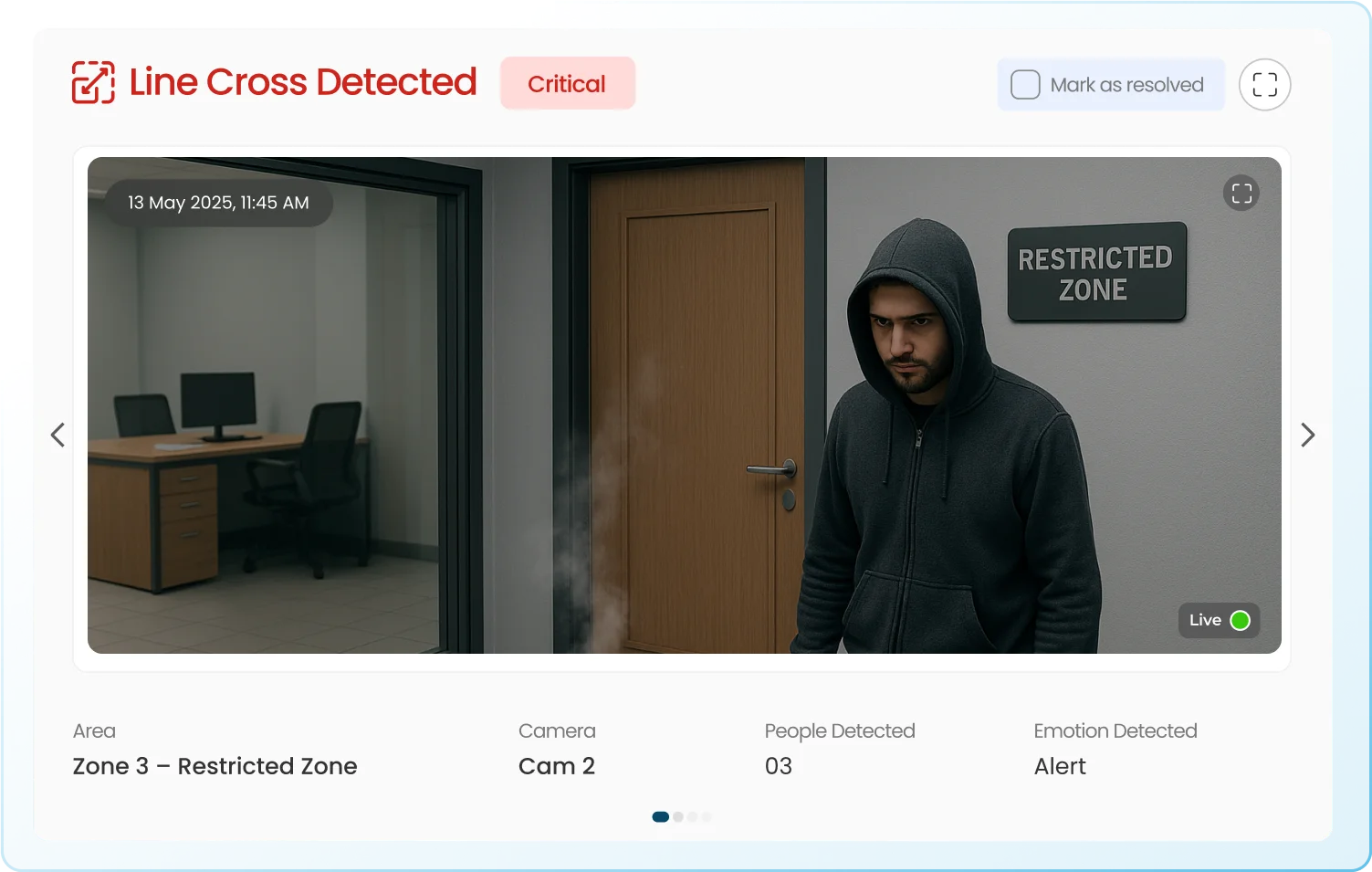Click the 'Mark as resolved' text label
This screenshot has width=1372, height=872.
point(1126,85)
